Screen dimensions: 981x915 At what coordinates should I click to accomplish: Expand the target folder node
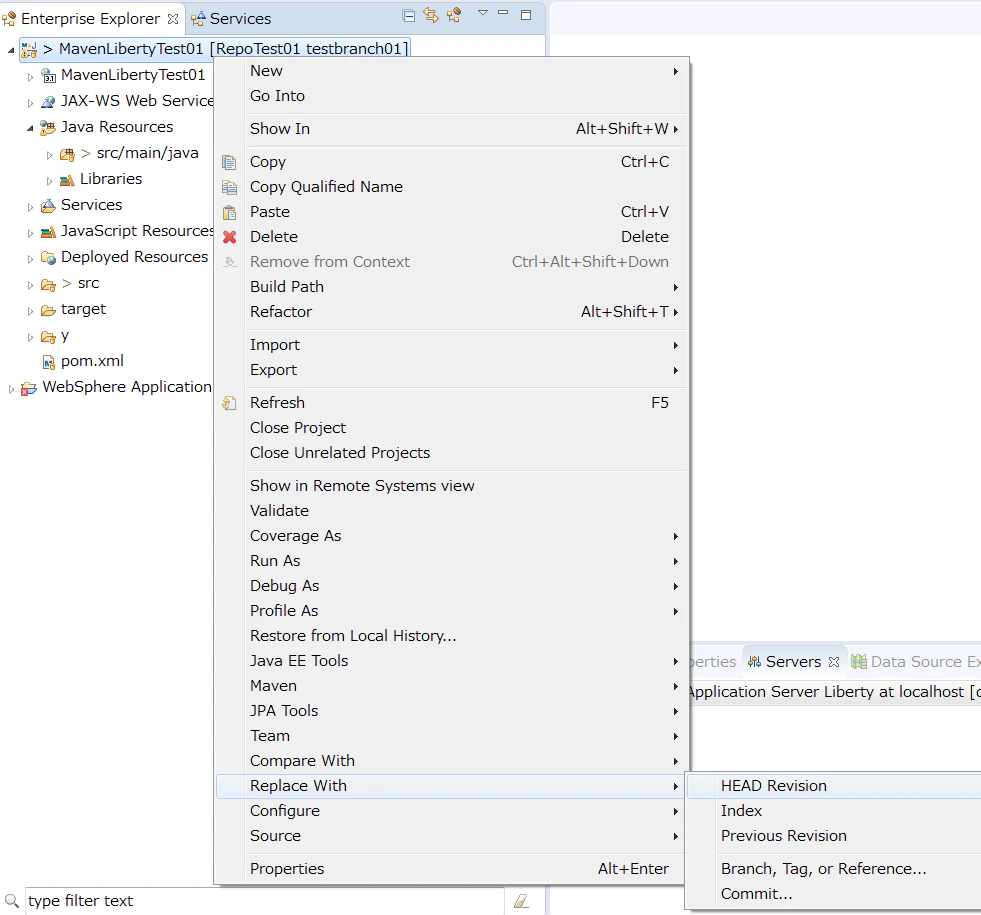pos(30,311)
